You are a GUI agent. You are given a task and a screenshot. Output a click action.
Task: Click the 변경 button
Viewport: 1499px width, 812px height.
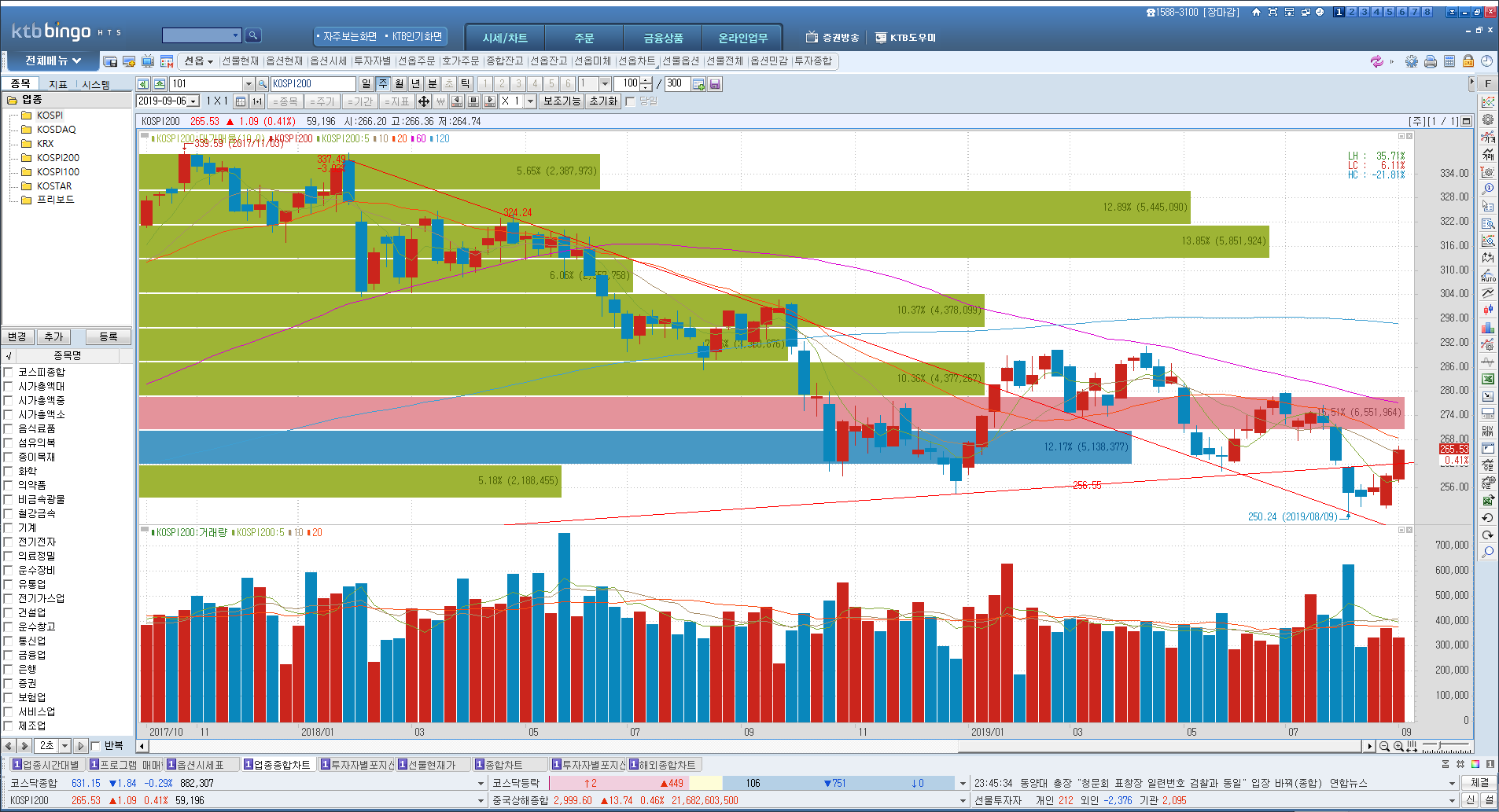click(17, 336)
